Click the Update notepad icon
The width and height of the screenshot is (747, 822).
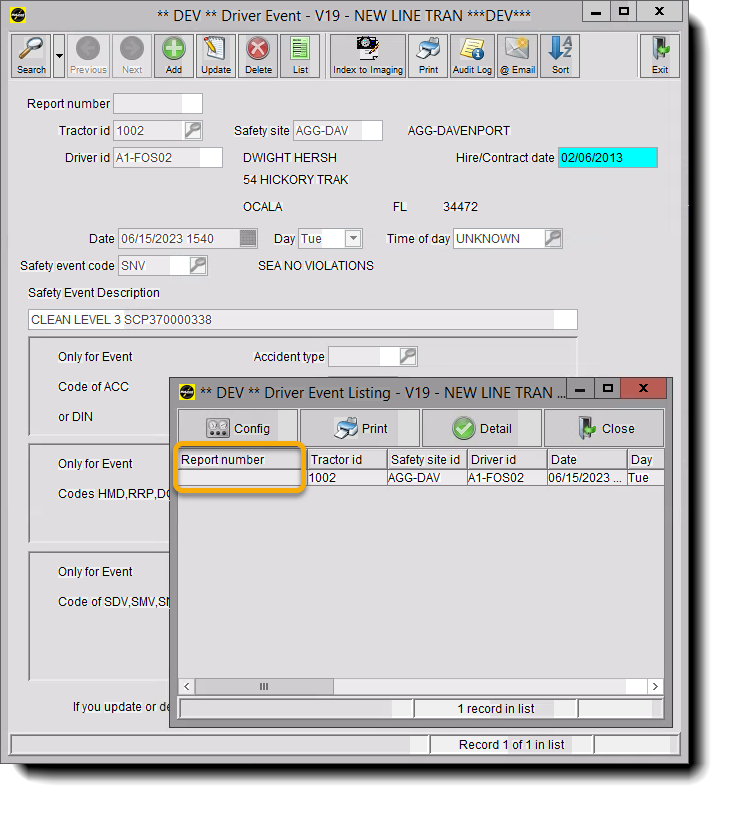pos(215,56)
